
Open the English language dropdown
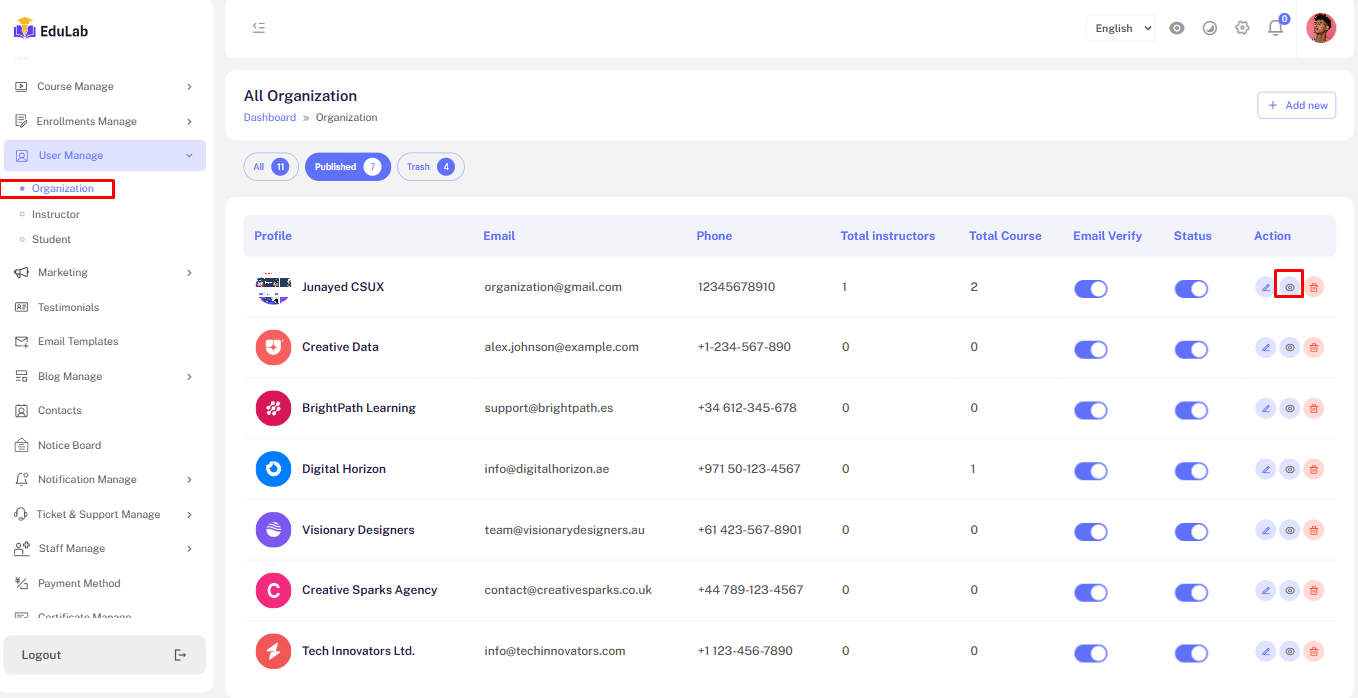(1120, 29)
